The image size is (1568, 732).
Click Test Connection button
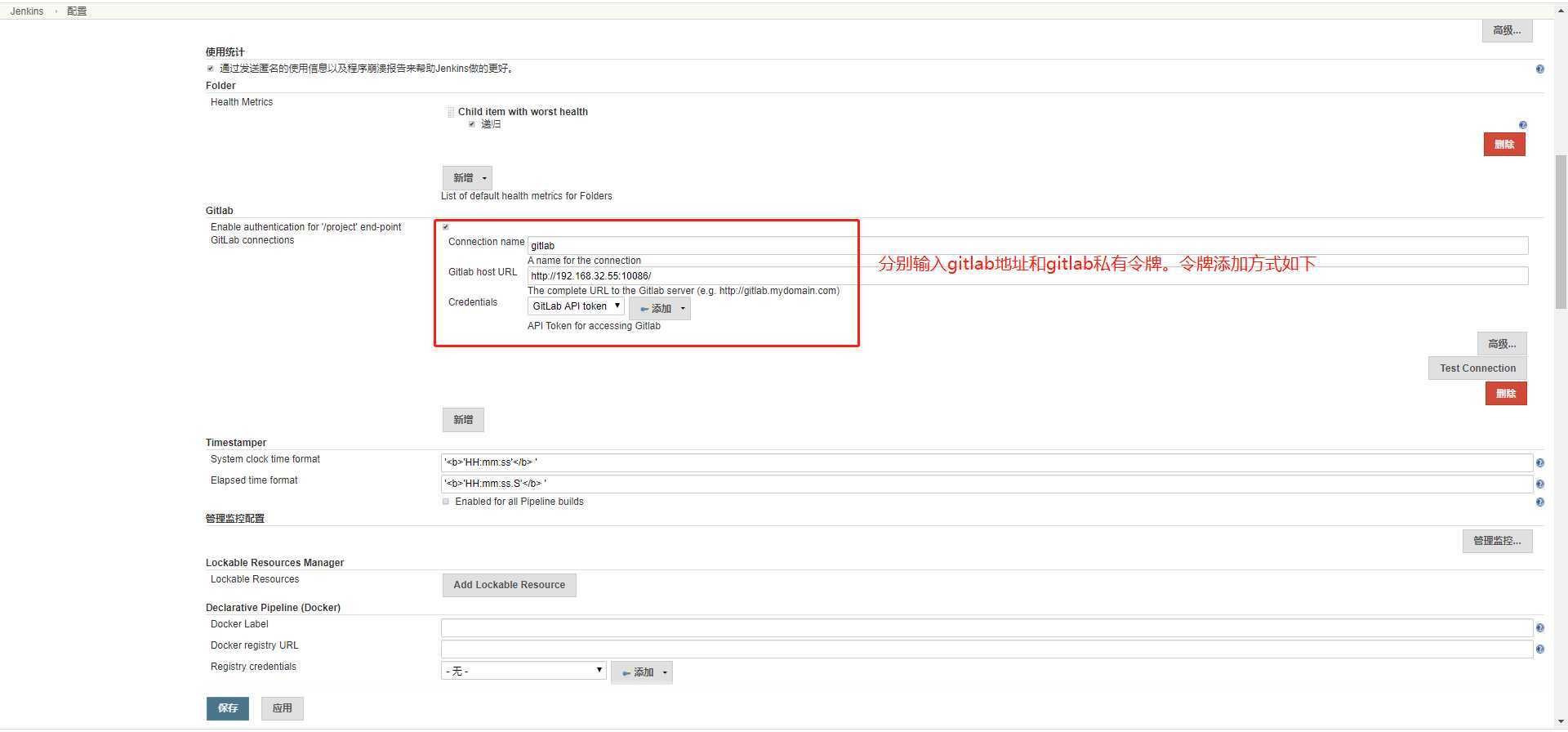click(1477, 368)
